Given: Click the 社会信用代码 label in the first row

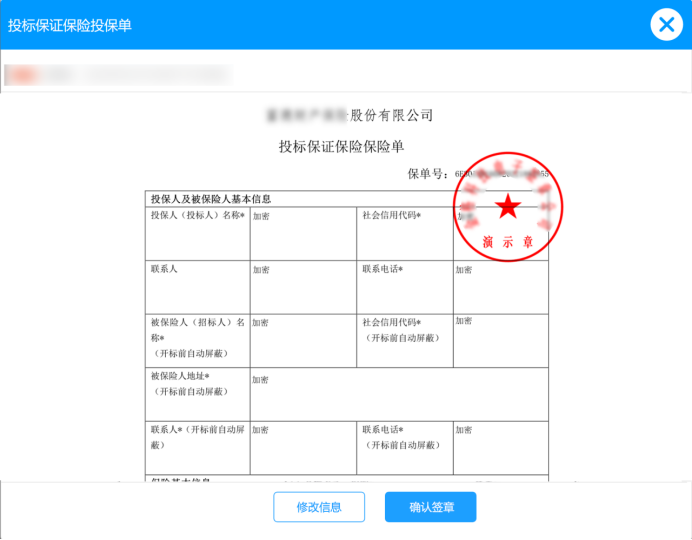Looking at the screenshot, I should pyautogui.click(x=391, y=215).
